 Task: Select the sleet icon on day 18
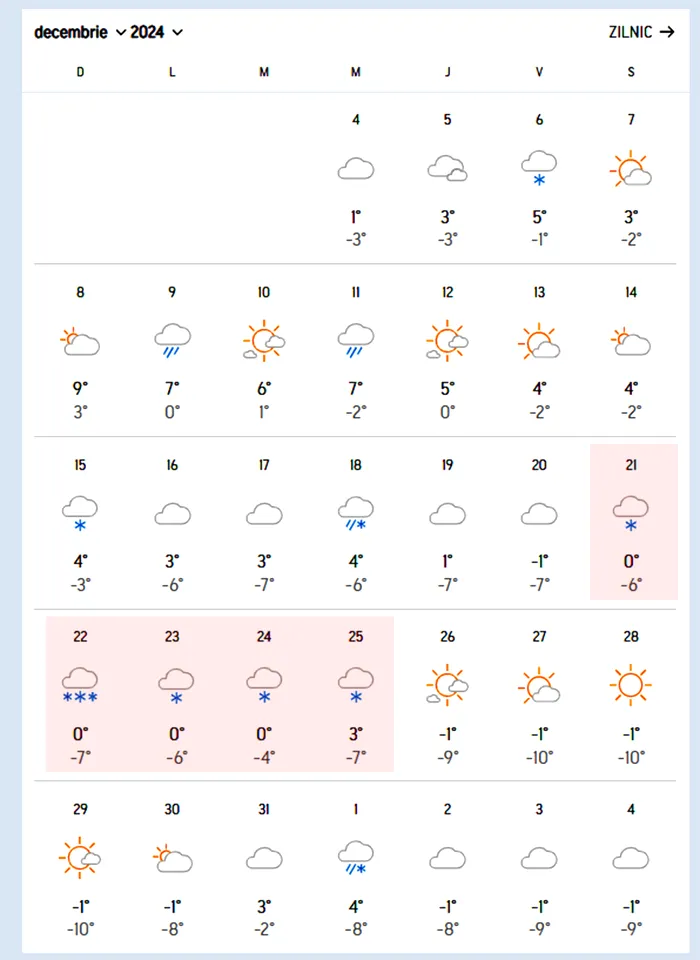(x=355, y=513)
